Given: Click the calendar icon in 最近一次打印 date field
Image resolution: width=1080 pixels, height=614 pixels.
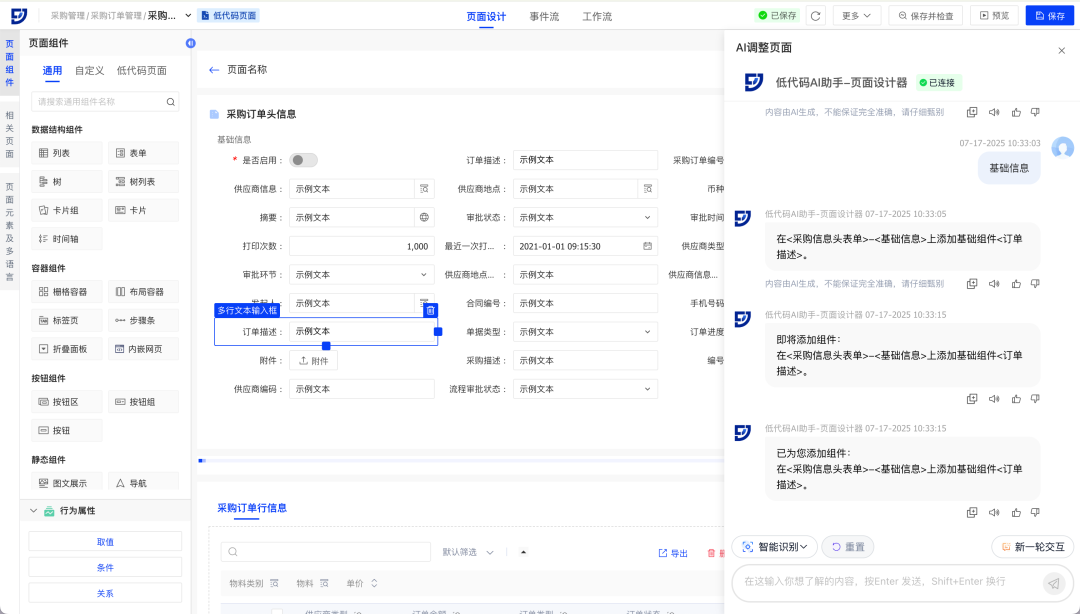Looking at the screenshot, I should tap(647, 246).
